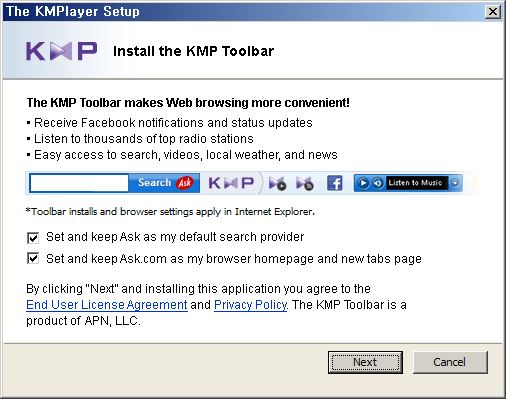Click the Listen to Music label

pos(415,183)
